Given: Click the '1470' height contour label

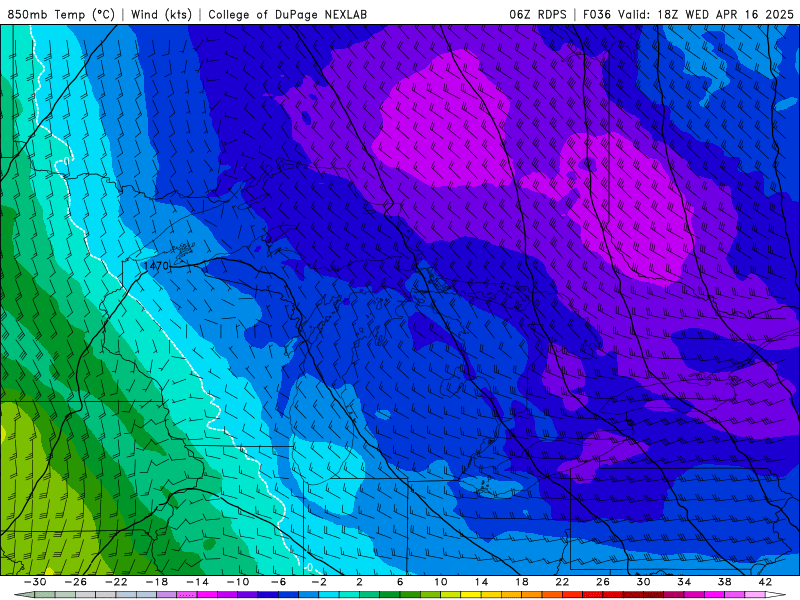Looking at the screenshot, I should [156, 266].
